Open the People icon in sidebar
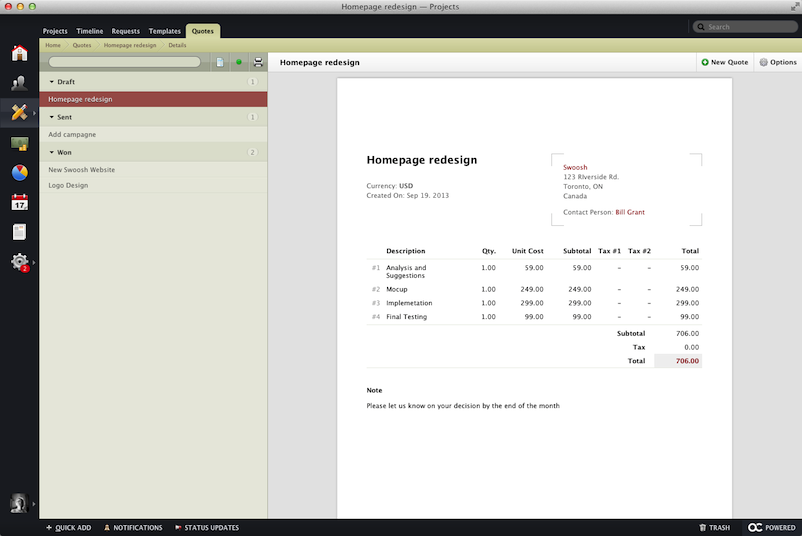The image size is (802, 536). click(x=19, y=83)
